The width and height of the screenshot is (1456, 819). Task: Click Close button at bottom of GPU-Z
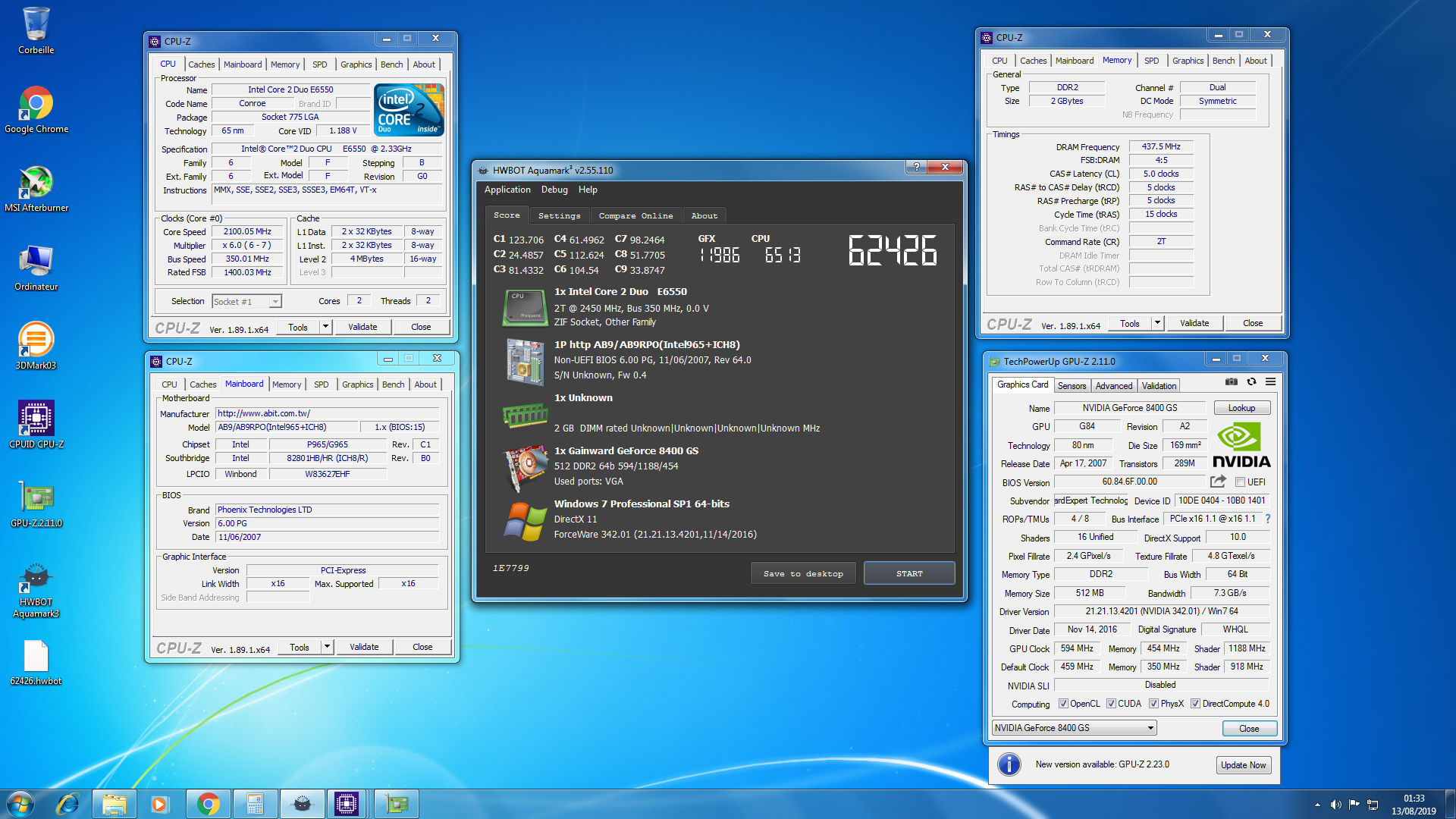pyautogui.click(x=1249, y=729)
